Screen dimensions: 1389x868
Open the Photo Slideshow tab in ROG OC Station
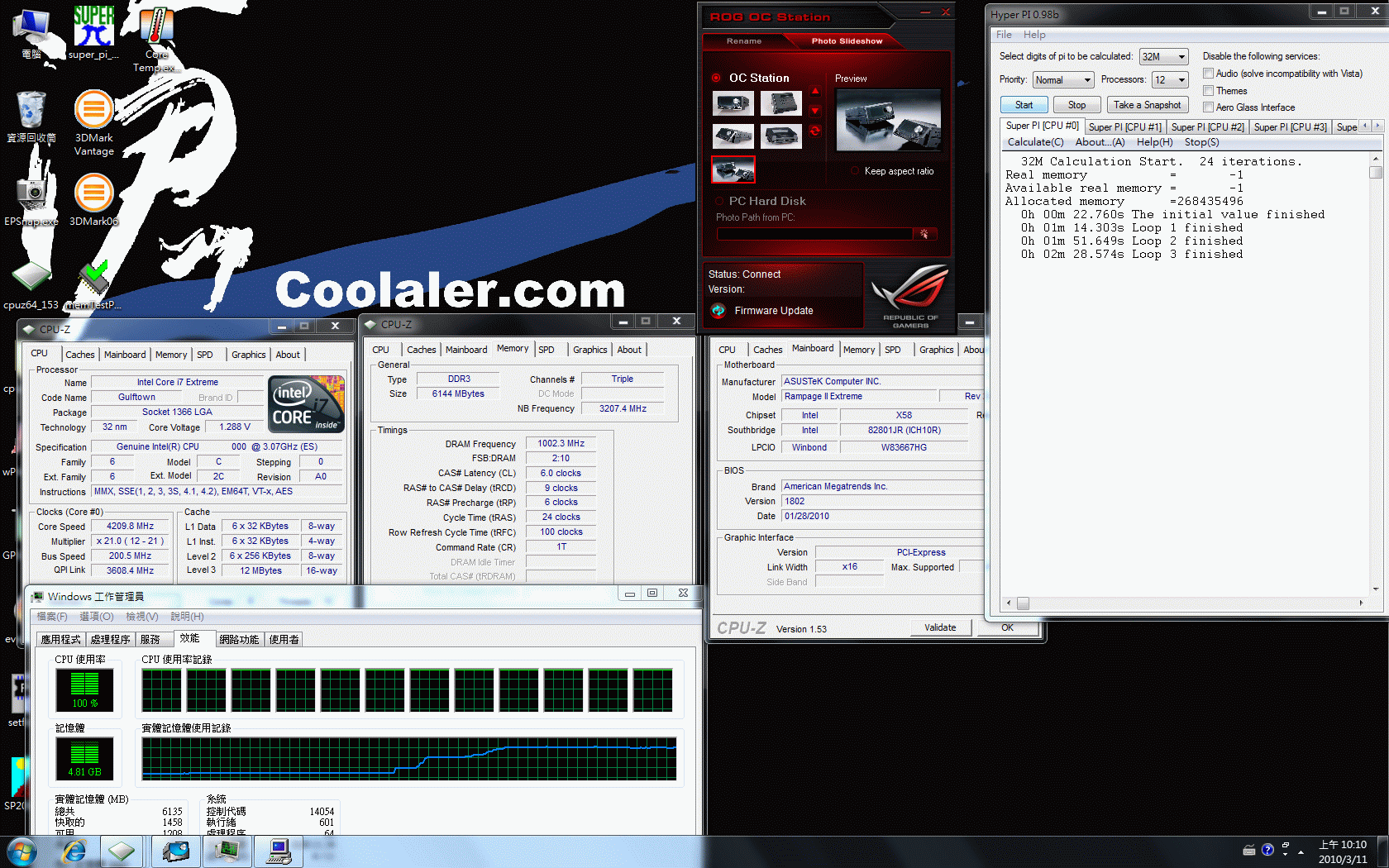pyautogui.click(x=847, y=41)
